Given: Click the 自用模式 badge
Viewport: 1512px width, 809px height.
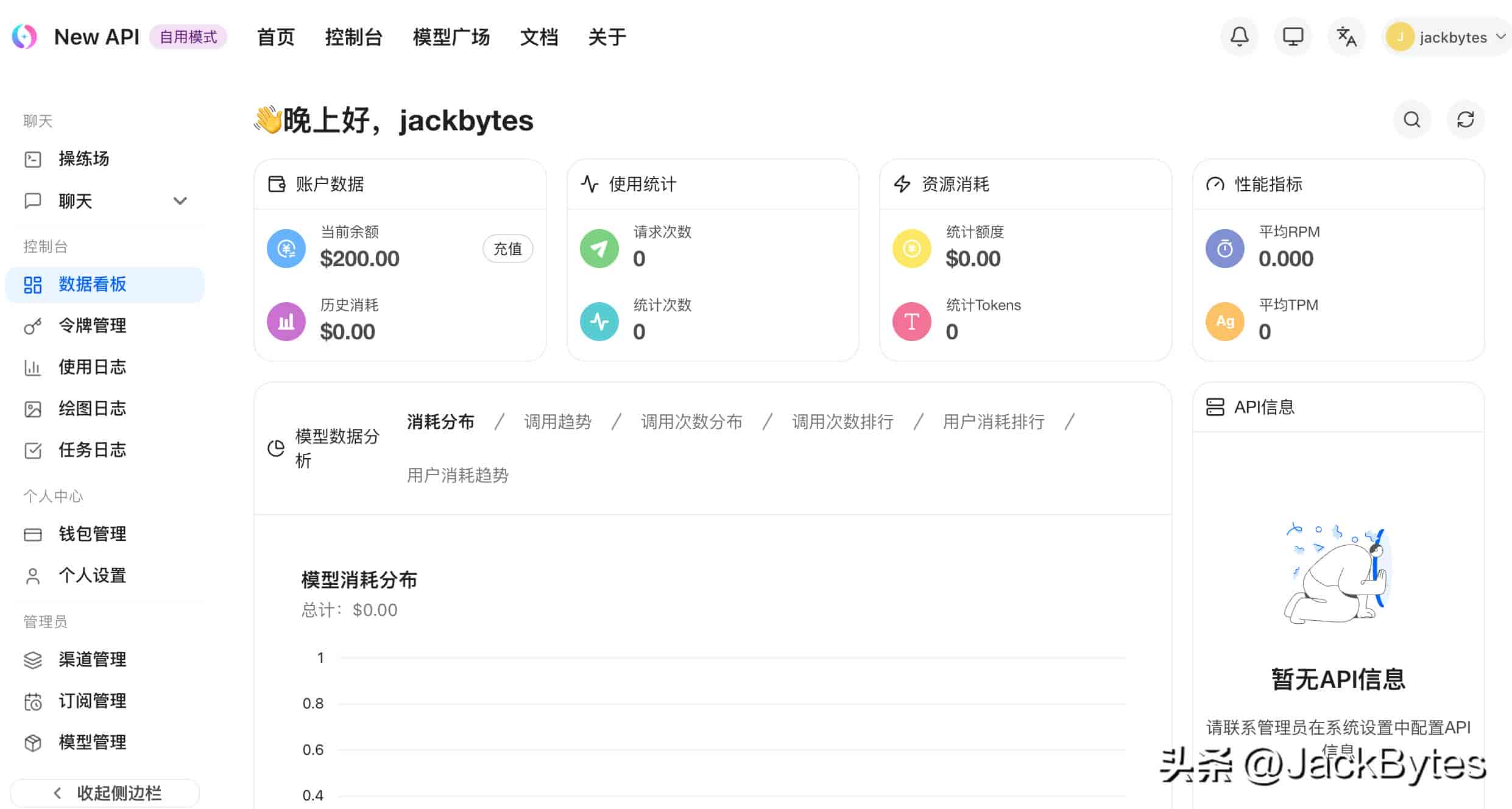Looking at the screenshot, I should (188, 37).
